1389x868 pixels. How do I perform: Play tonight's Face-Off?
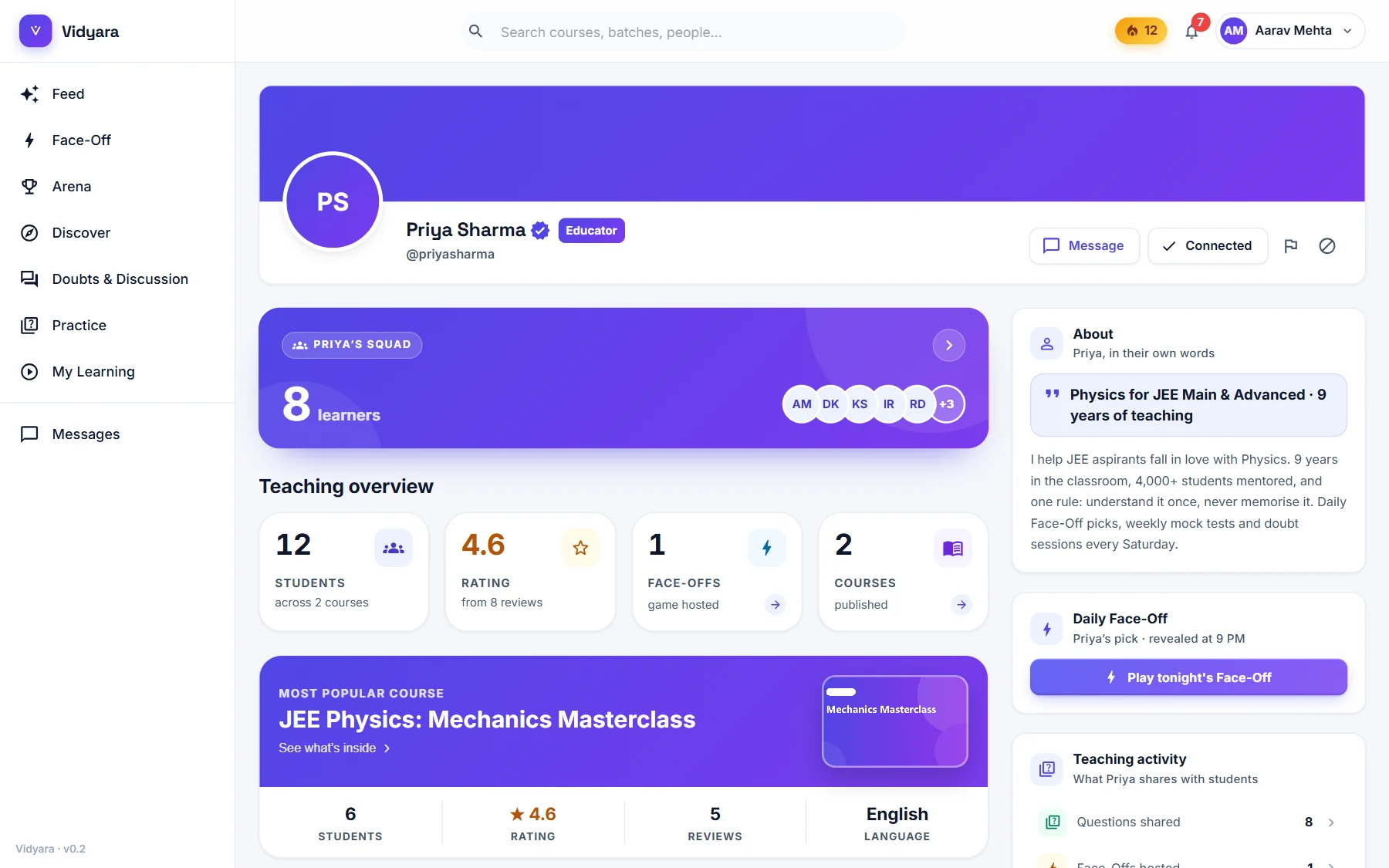(x=1188, y=677)
